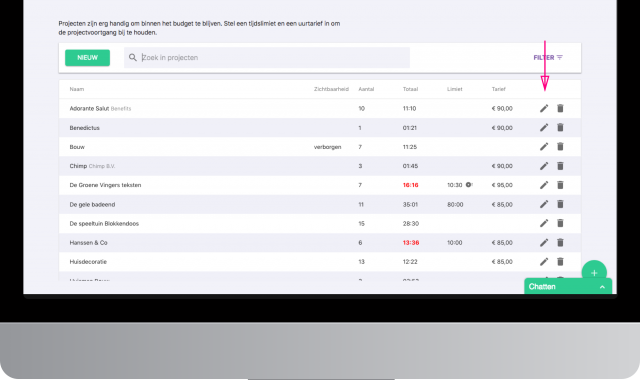The width and height of the screenshot is (640, 380).
Task: Sort by Limiet column header
Action: point(455,89)
